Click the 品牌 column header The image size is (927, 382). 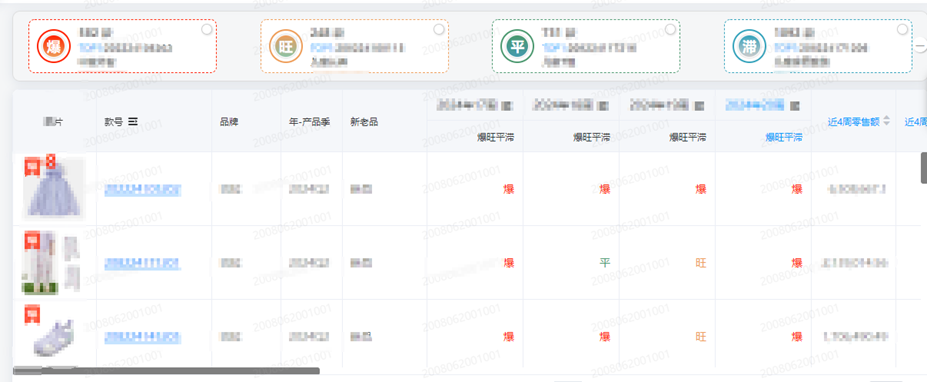tap(229, 122)
